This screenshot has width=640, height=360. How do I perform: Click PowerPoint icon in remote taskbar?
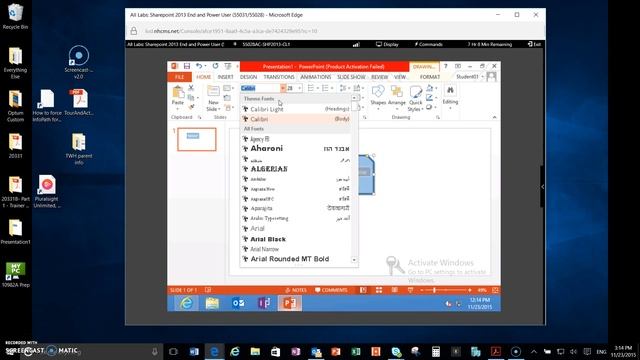[x=290, y=303]
